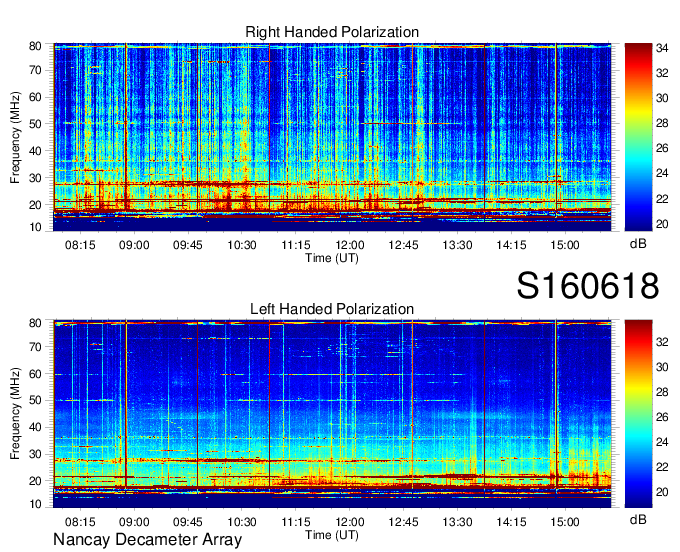Click the Left Handed plot's dB color bar
The height and width of the screenshot is (552, 680).
click(638, 414)
